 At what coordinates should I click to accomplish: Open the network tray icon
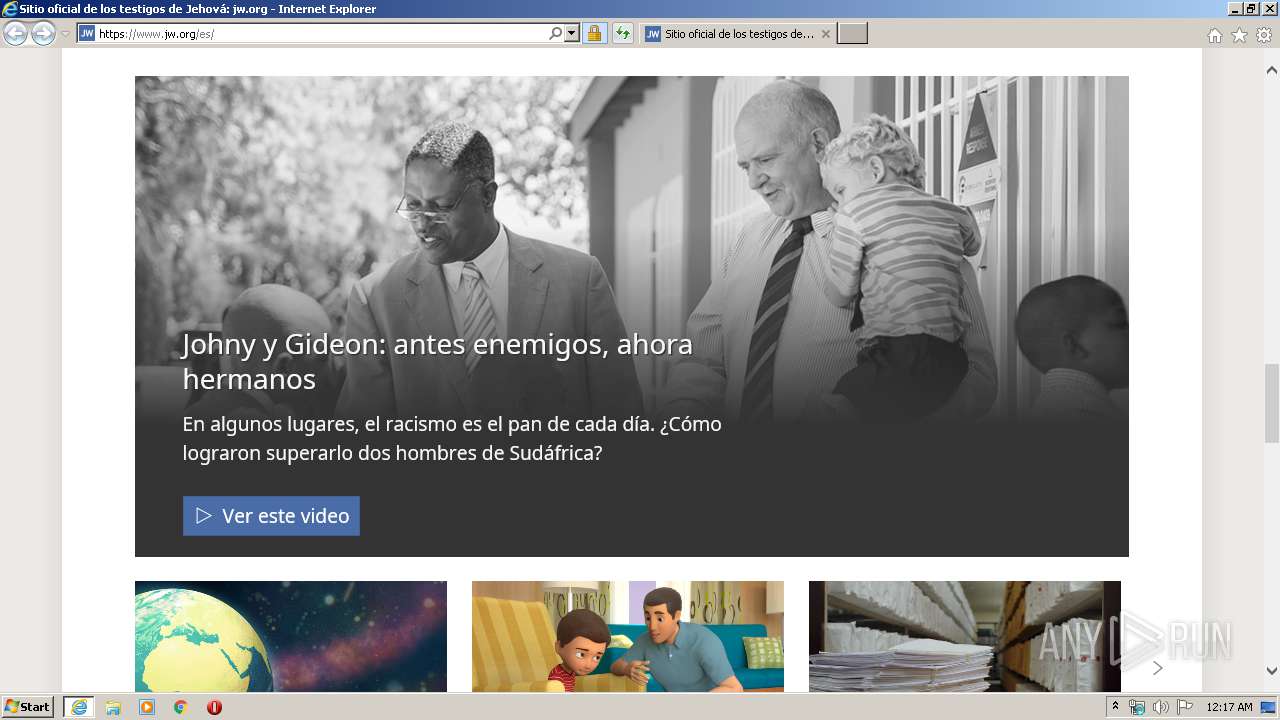[1137, 707]
